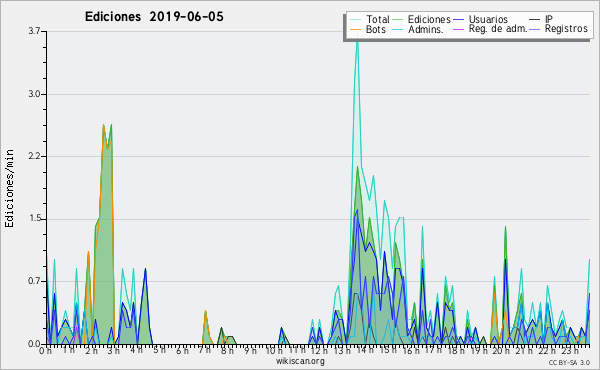Click the y-axis value '0.0'
This screenshot has height=370, width=600.
click(34, 344)
